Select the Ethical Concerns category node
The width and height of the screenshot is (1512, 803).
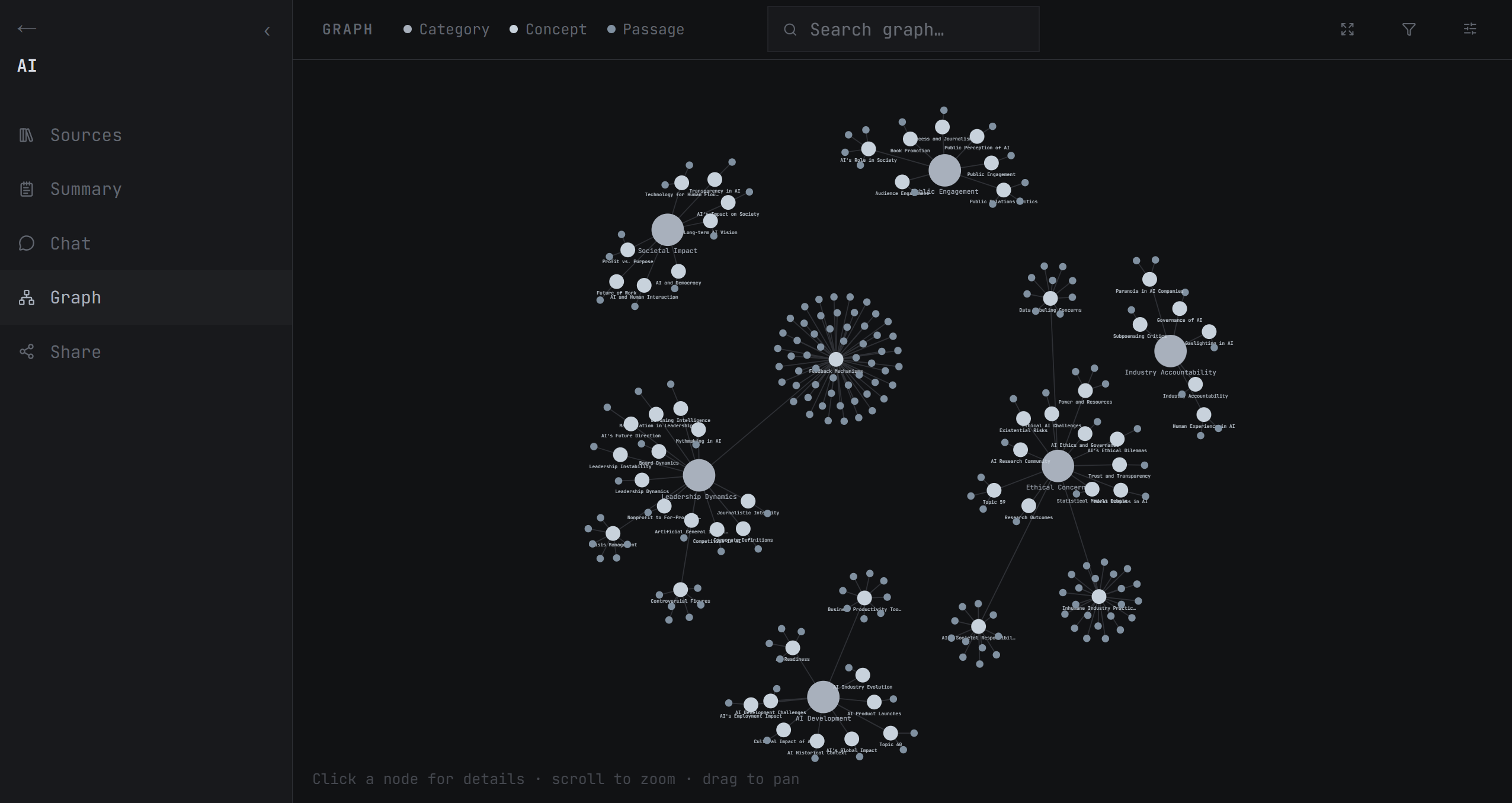click(x=1058, y=466)
